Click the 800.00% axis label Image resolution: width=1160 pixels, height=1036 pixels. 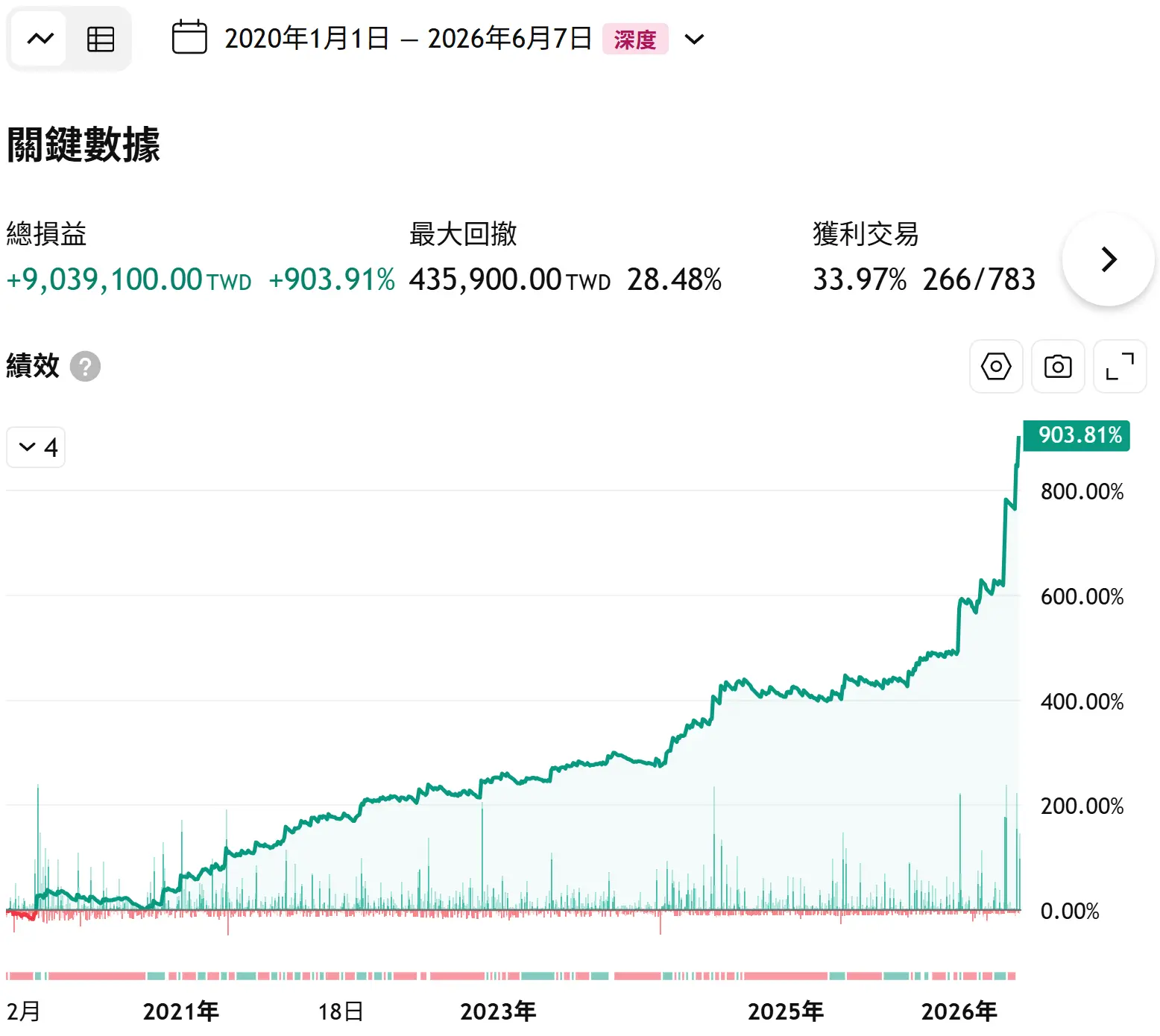pyautogui.click(x=1082, y=492)
